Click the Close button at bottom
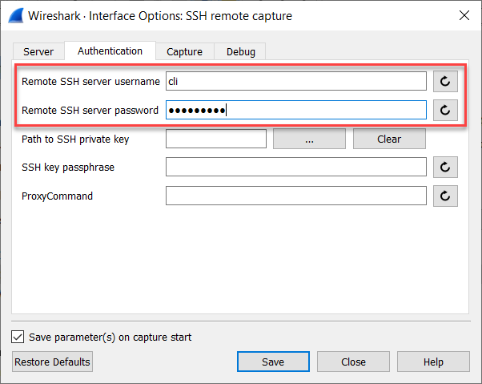The height and width of the screenshot is (384, 482). [x=353, y=362]
